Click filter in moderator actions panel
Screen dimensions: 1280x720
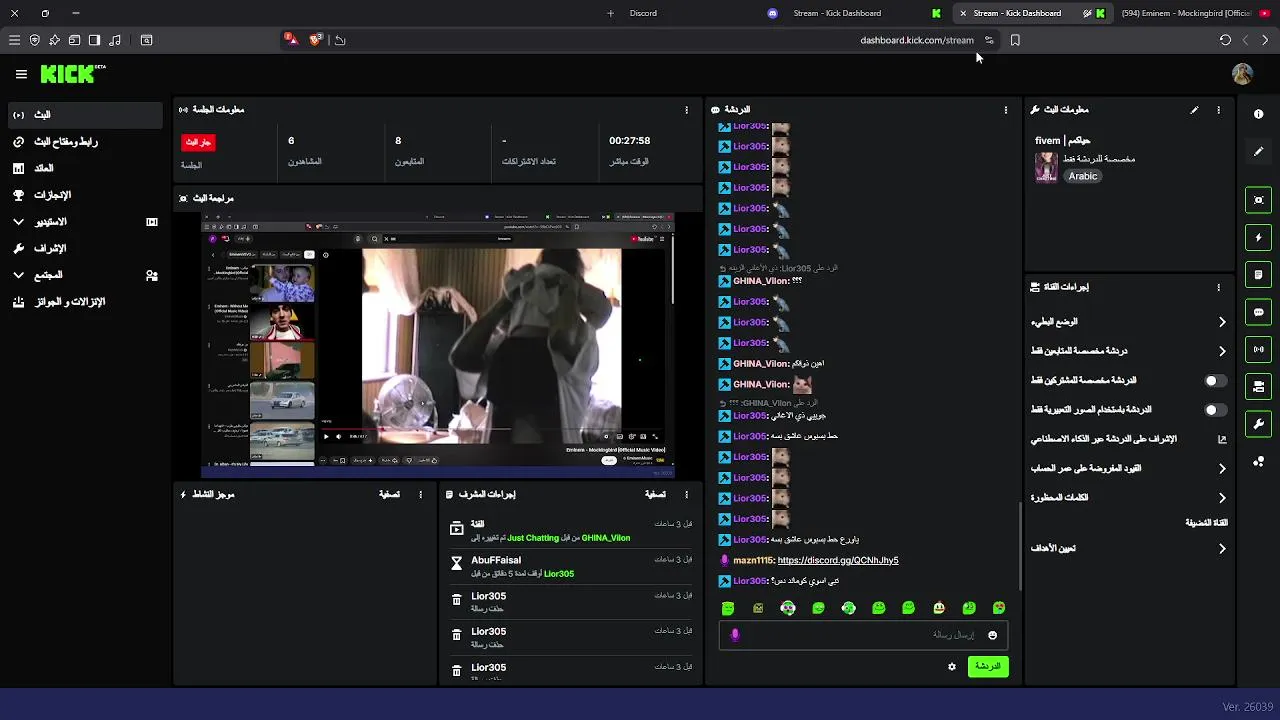[655, 495]
